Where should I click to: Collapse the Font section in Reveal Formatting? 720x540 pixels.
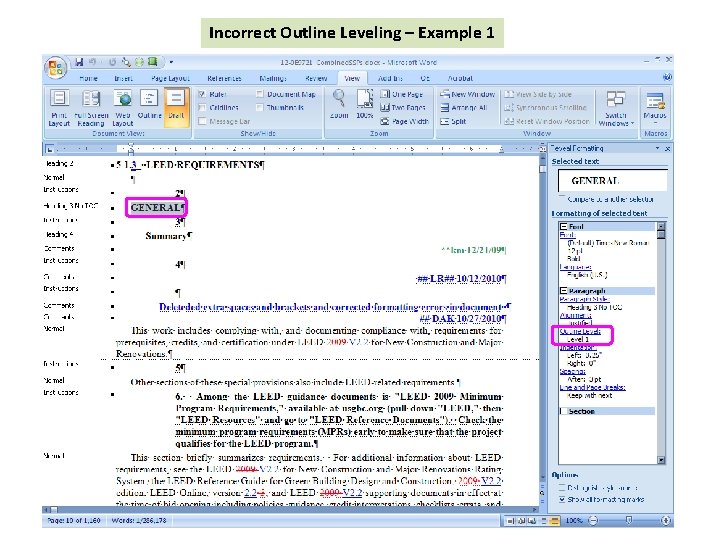click(563, 226)
